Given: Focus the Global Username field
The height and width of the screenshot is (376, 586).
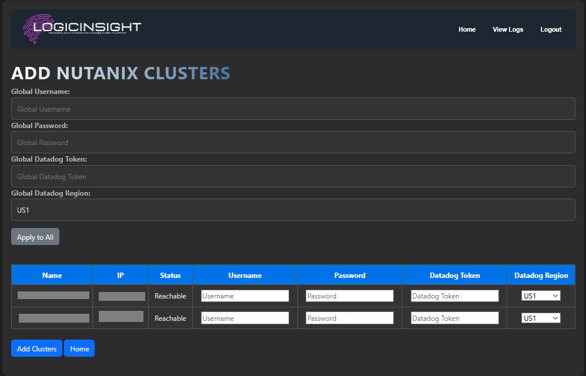Looking at the screenshot, I should tap(293, 109).
